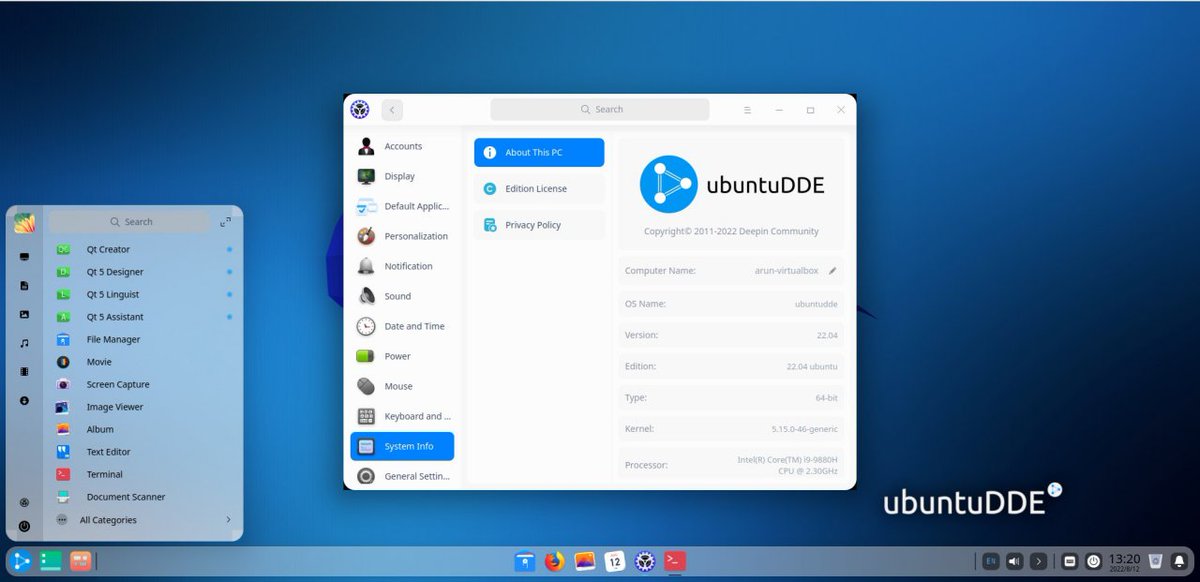Screen dimensions: 1200x582
Task: Click the launcher Search field
Action: tap(131, 222)
